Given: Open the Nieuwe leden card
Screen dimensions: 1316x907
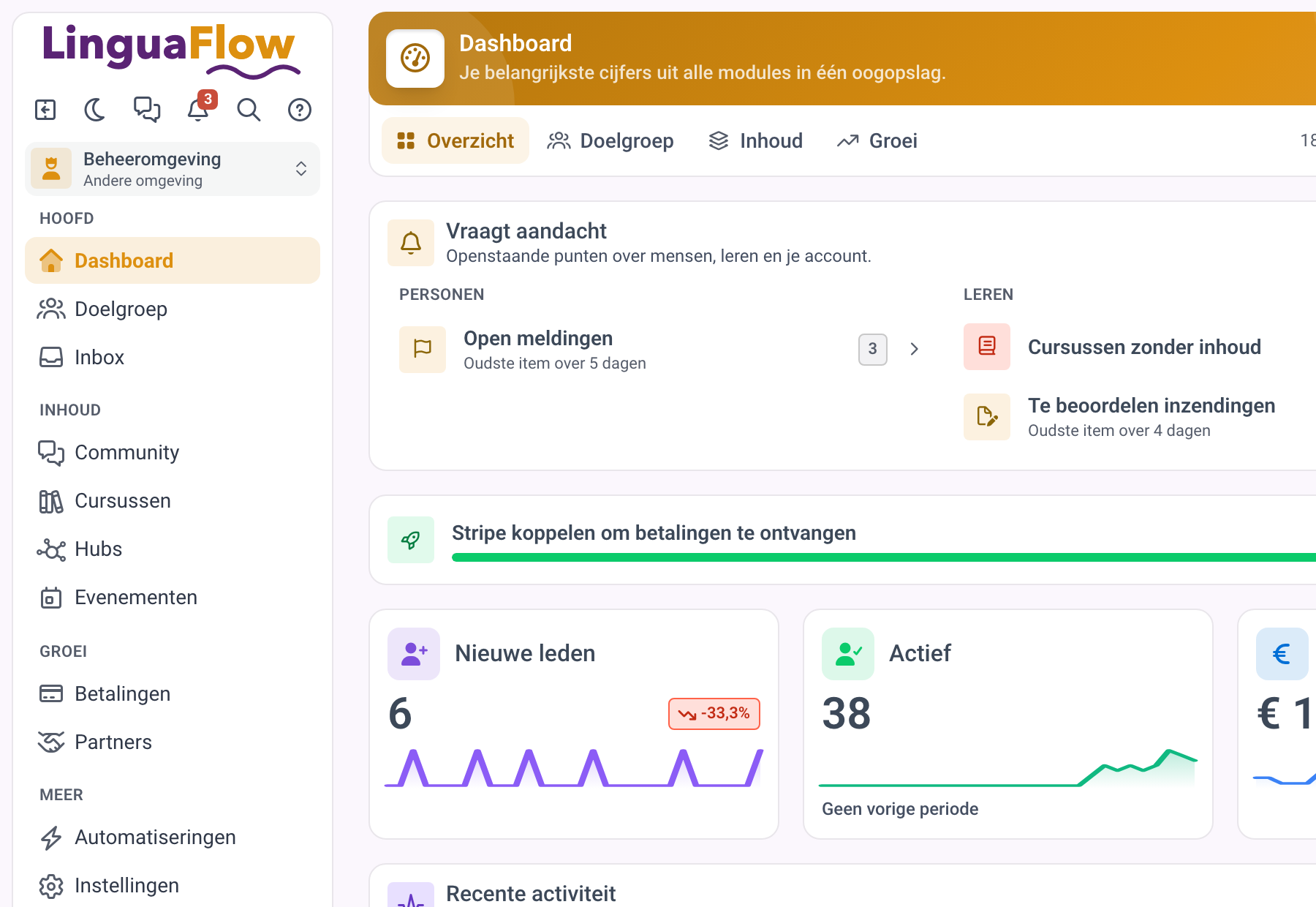Looking at the screenshot, I should (574, 724).
